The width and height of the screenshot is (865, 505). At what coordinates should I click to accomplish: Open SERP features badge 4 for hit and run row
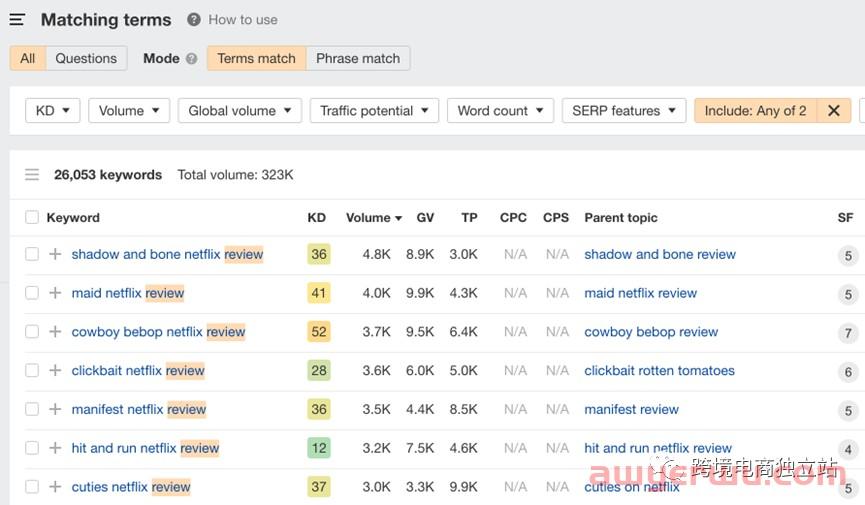coord(848,449)
